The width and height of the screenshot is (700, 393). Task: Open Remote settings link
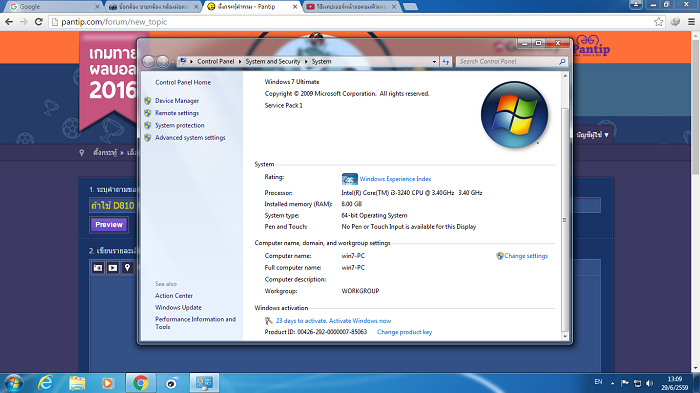[x=177, y=113]
